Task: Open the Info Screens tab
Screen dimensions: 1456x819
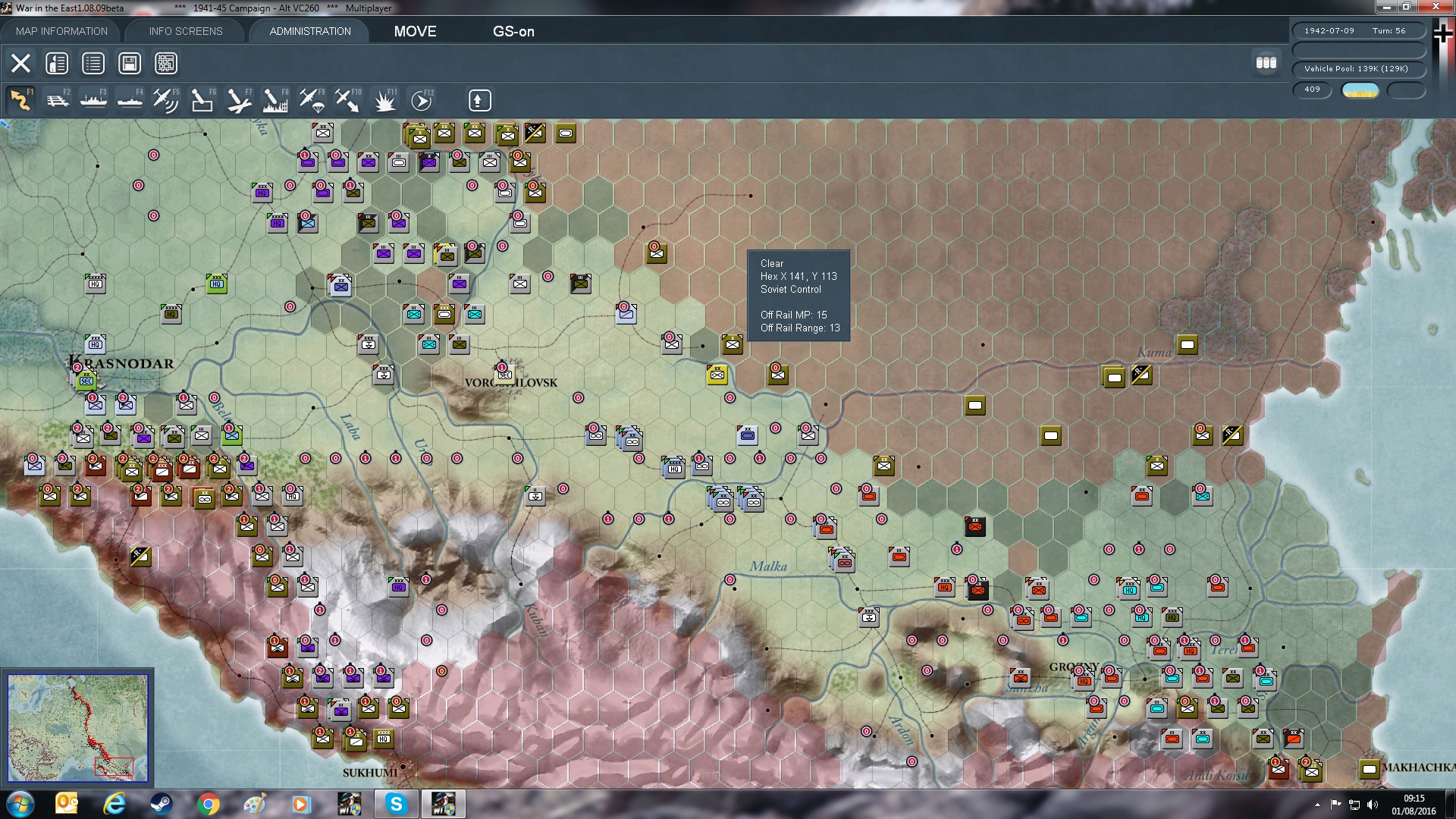Action: point(186,31)
